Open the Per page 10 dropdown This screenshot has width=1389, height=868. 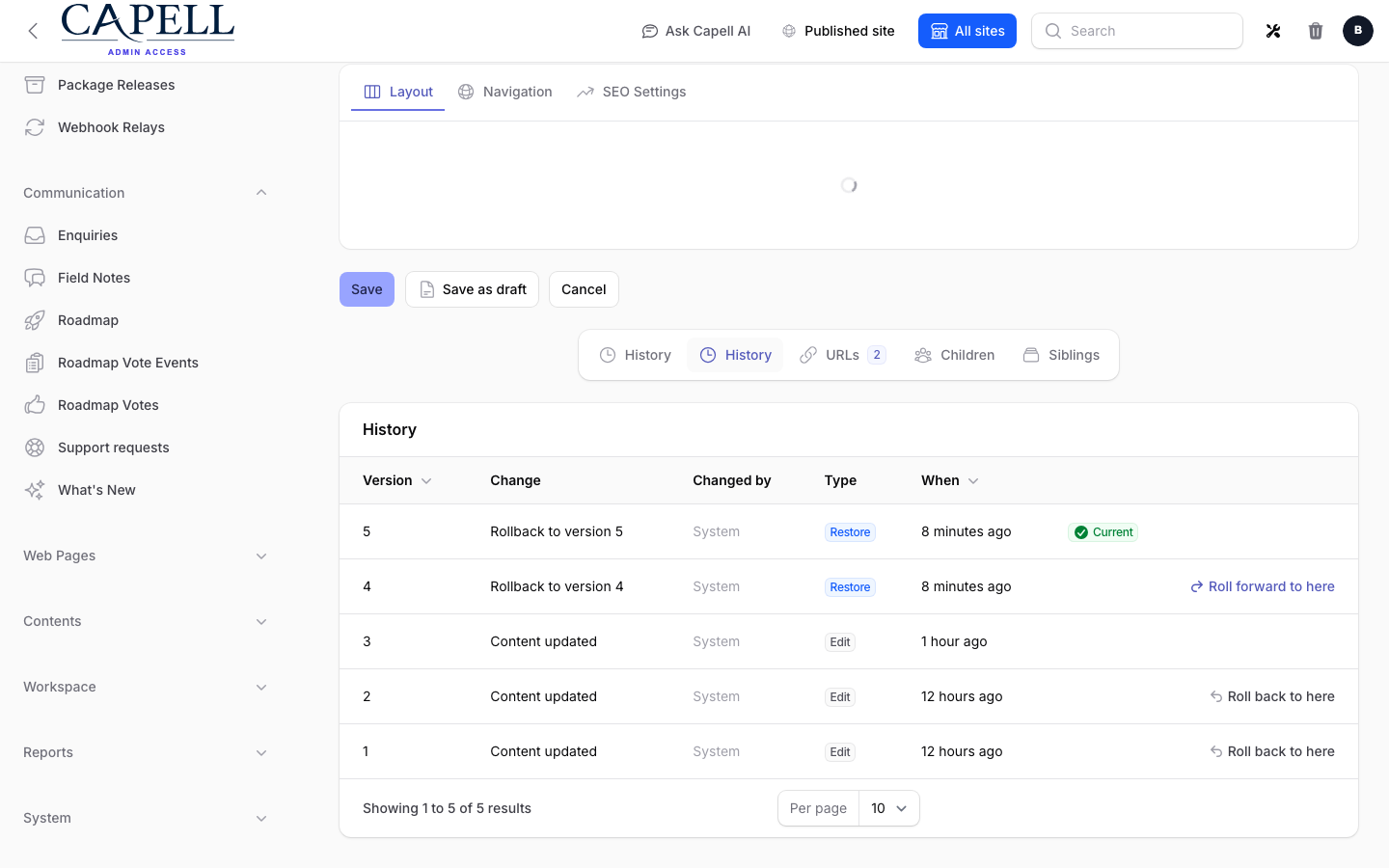click(x=888, y=808)
